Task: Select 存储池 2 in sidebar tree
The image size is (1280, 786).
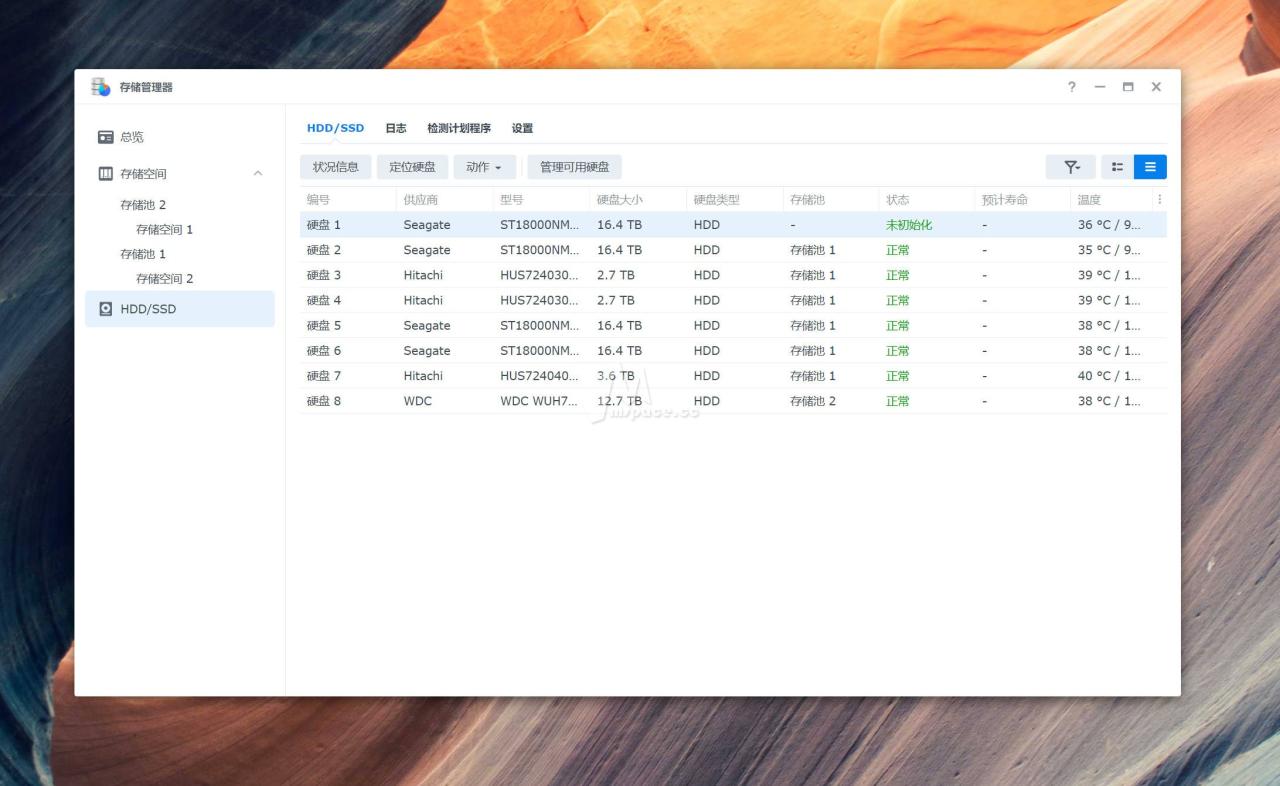Action: click(143, 205)
